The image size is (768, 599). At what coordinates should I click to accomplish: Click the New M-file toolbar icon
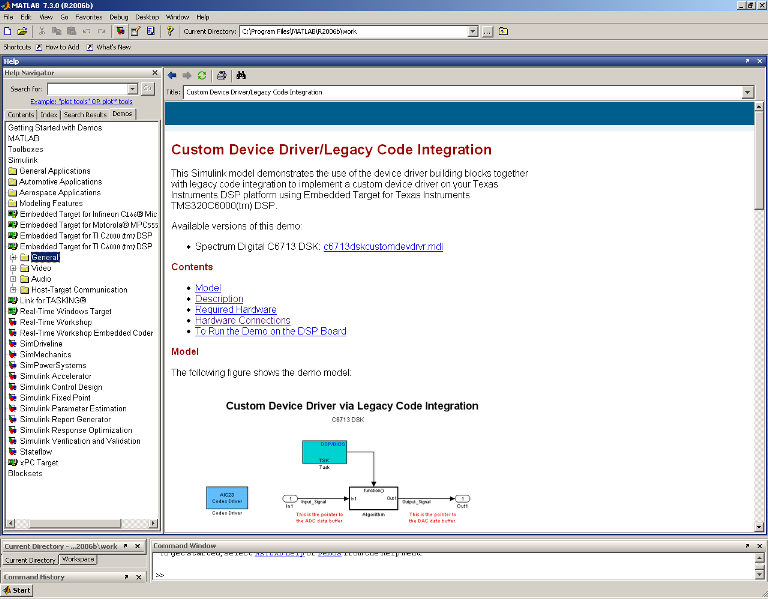coord(7,31)
